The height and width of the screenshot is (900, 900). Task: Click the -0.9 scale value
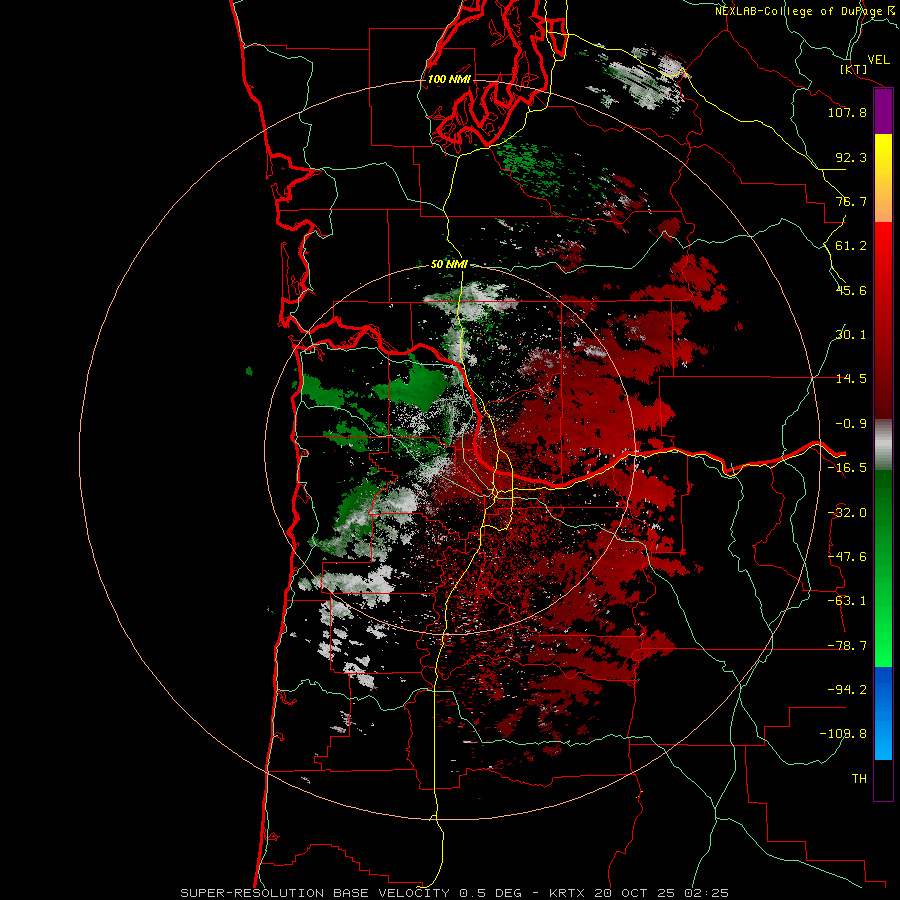[x=851, y=424]
